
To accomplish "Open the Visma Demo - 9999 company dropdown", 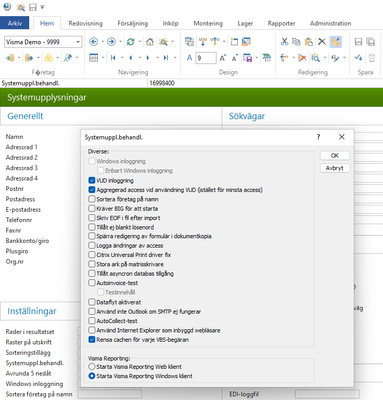I will click(78, 42).
